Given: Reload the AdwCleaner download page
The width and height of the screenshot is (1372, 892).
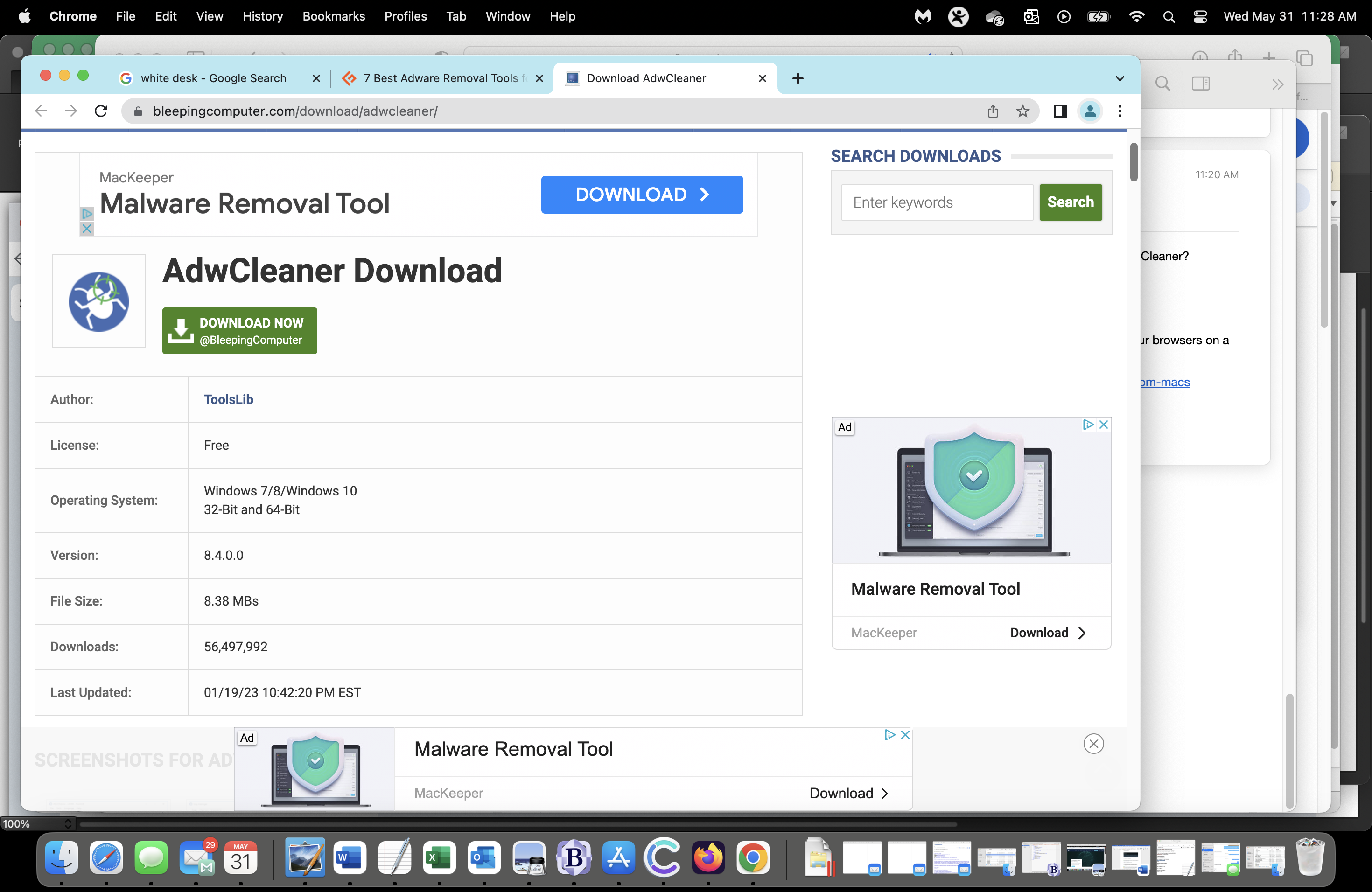Looking at the screenshot, I should click(101, 111).
